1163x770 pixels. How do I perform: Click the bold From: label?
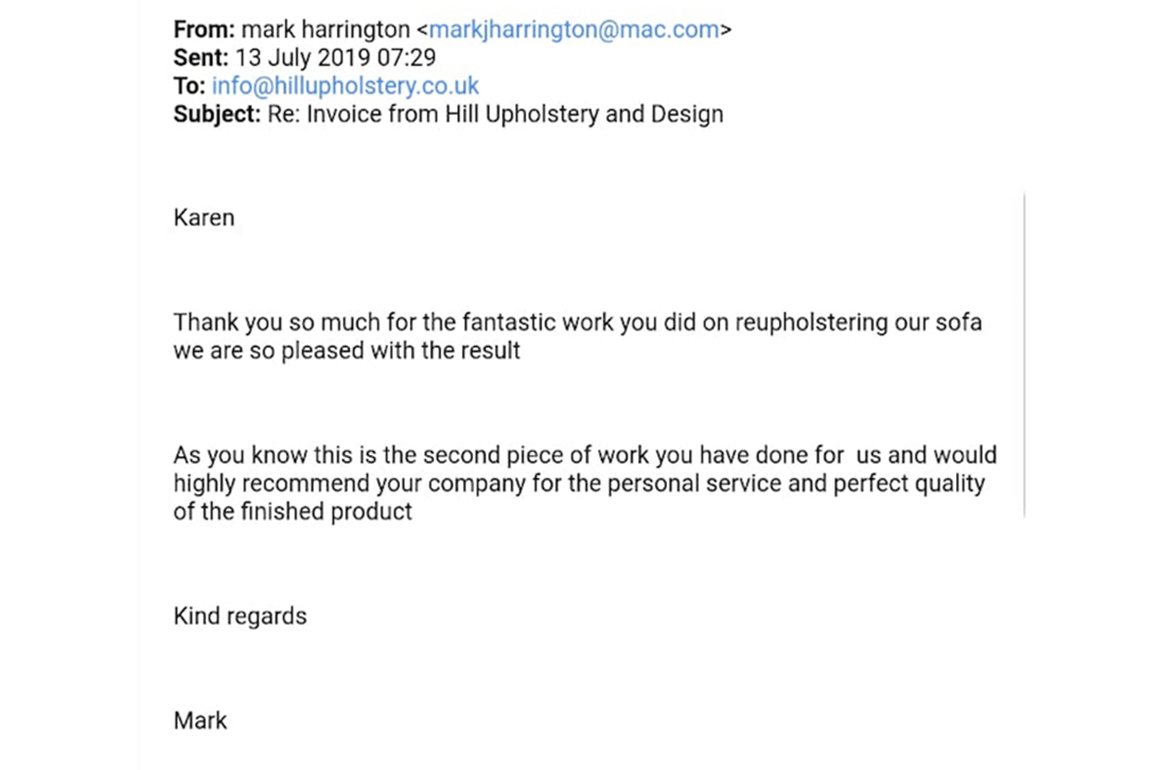204,30
